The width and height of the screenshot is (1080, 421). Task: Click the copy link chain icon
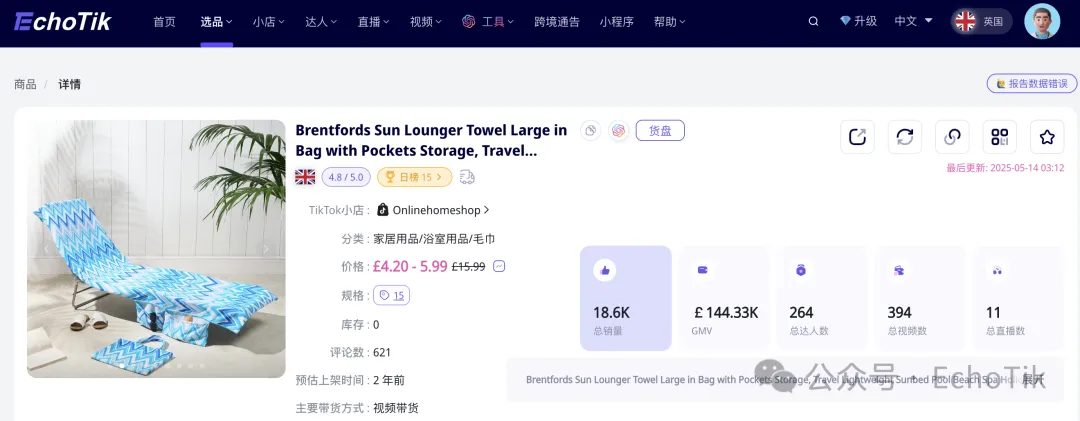(x=952, y=136)
